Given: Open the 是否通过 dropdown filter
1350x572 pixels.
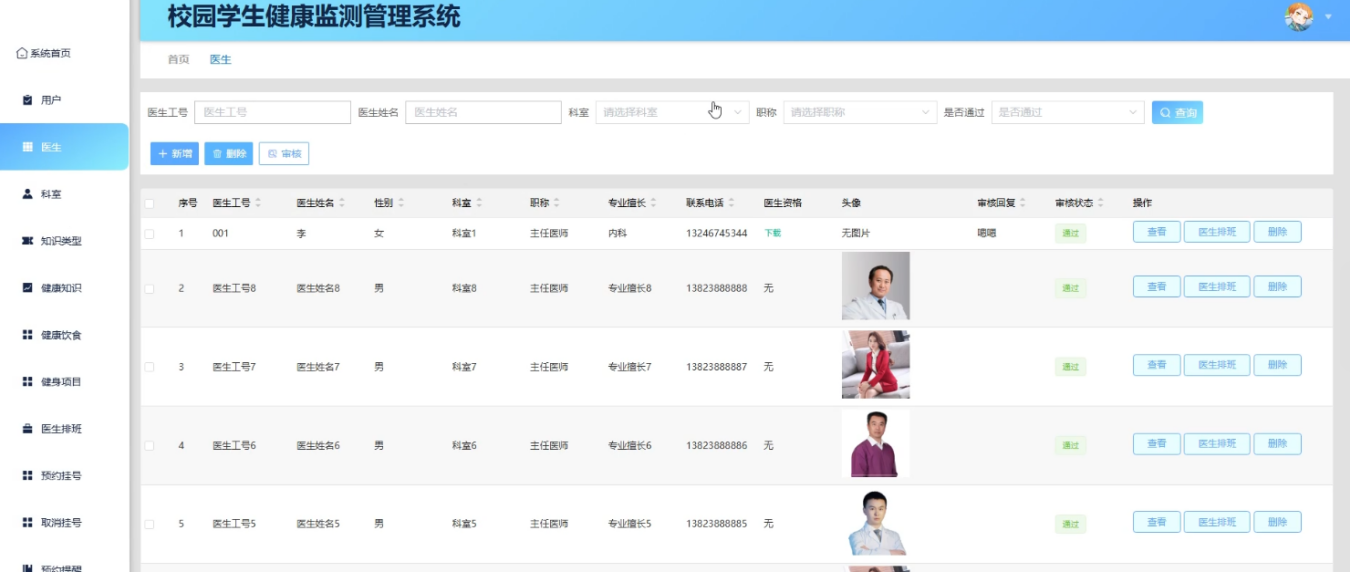Looking at the screenshot, I should coord(1068,113).
